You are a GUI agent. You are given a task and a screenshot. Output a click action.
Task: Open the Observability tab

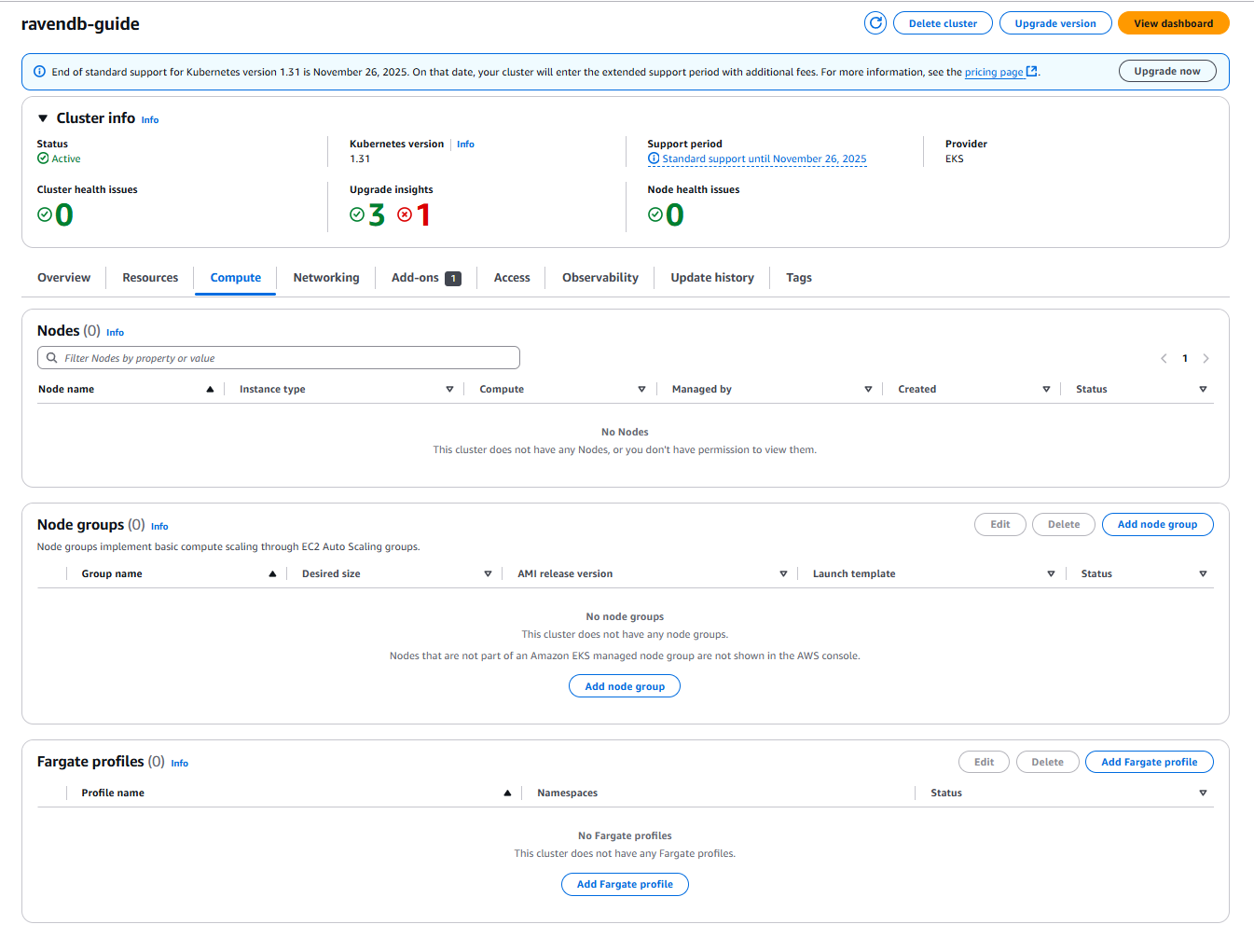tap(600, 278)
